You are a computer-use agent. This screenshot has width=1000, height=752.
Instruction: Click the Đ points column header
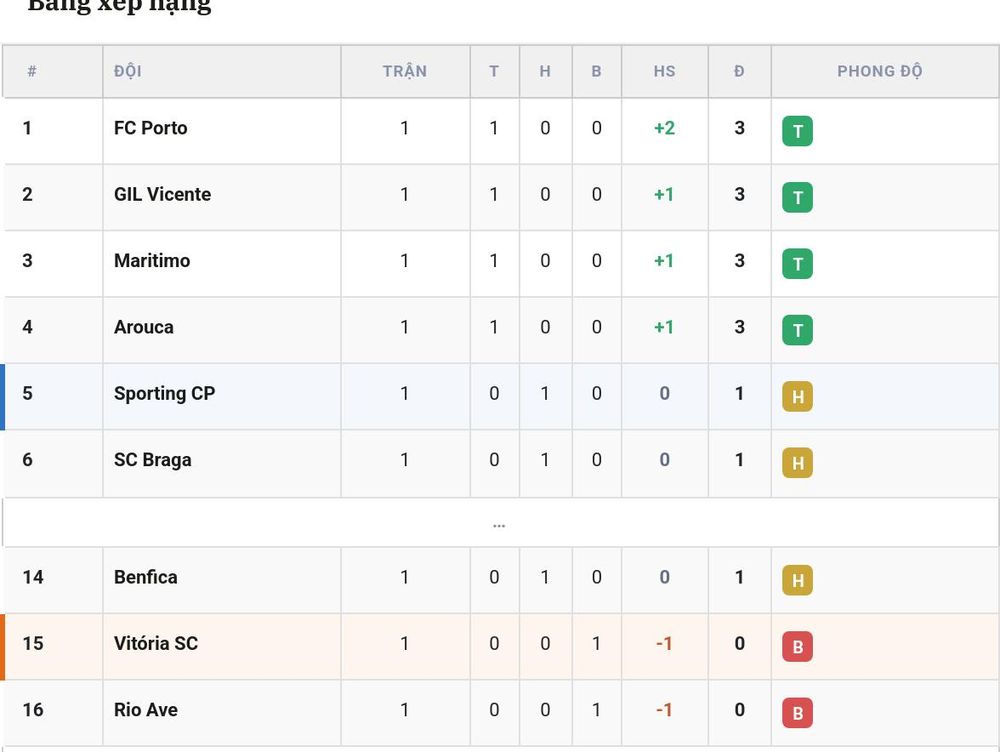(x=739, y=71)
